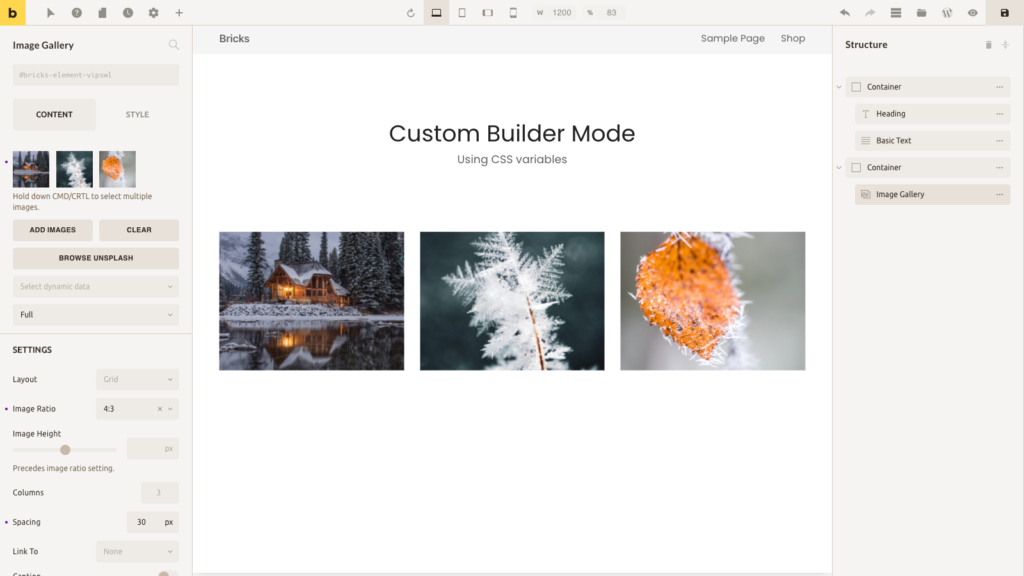Collapse the first Container in Structure

[x=839, y=87]
